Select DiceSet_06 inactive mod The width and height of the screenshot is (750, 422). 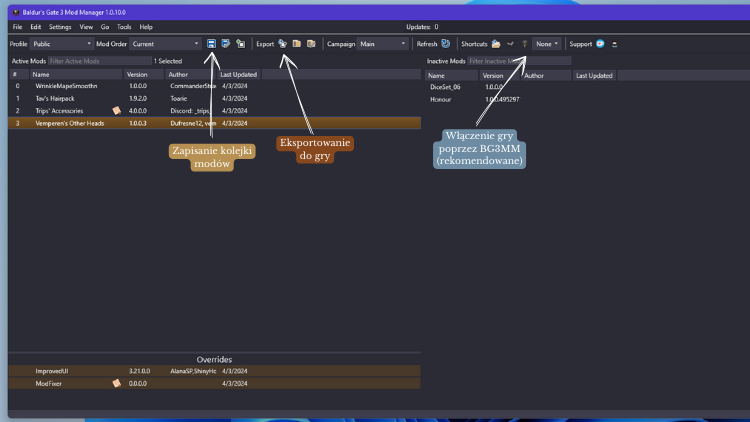[x=445, y=87]
